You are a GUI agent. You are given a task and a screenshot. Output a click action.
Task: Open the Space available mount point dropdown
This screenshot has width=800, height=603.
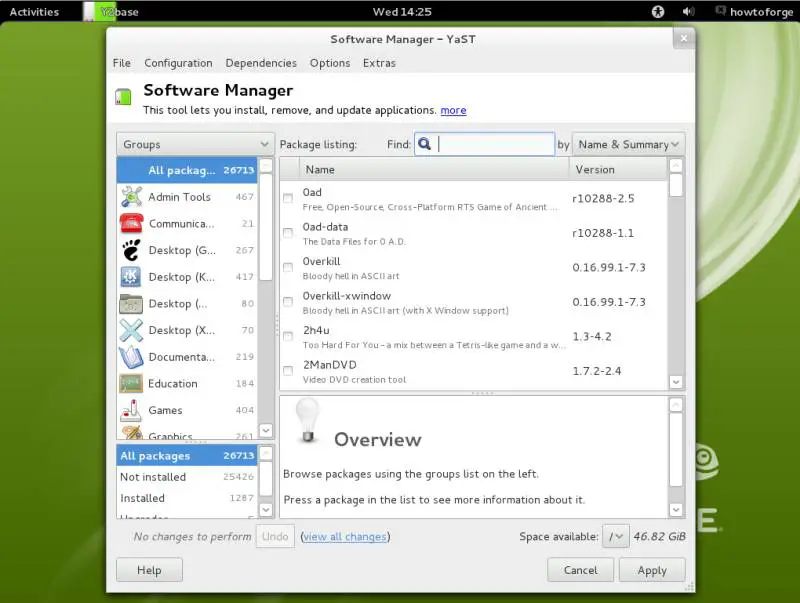point(616,537)
